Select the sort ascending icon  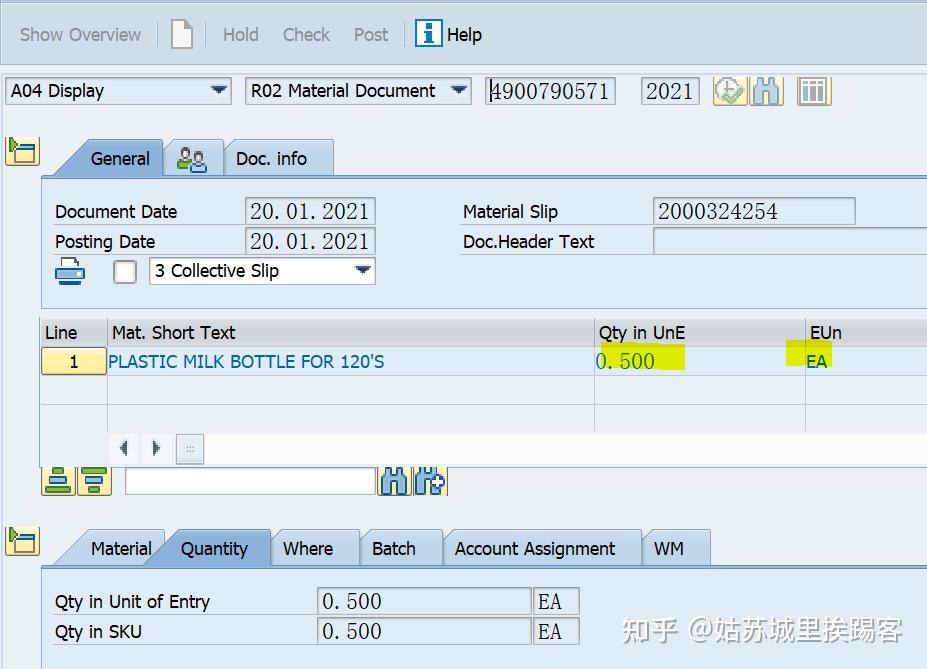59,481
